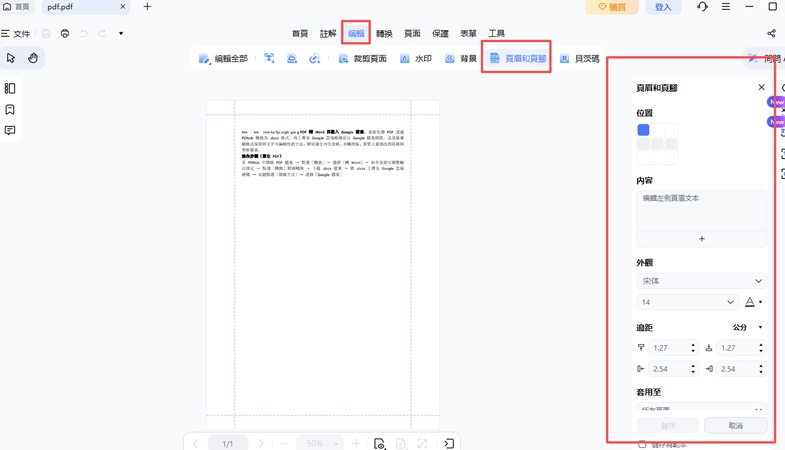This screenshot has width=785, height=450.
Task: Click the undo arrow icon
Action: (x=84, y=34)
